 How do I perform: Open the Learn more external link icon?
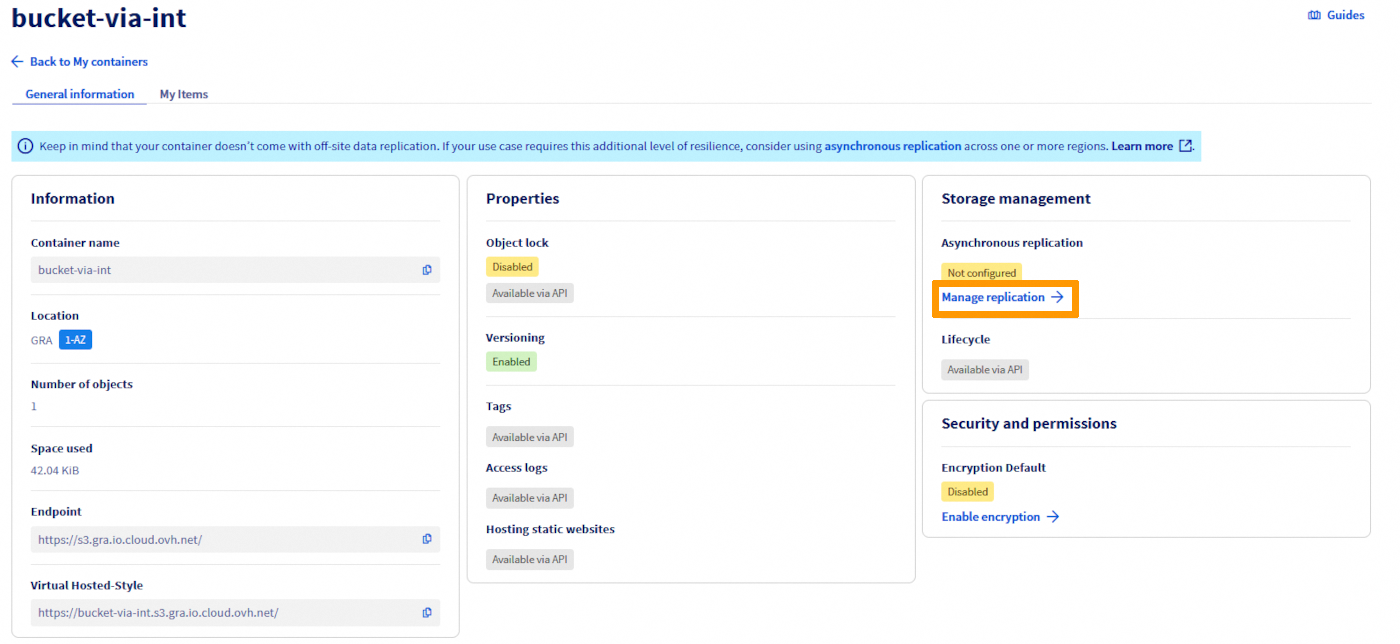point(1186,145)
